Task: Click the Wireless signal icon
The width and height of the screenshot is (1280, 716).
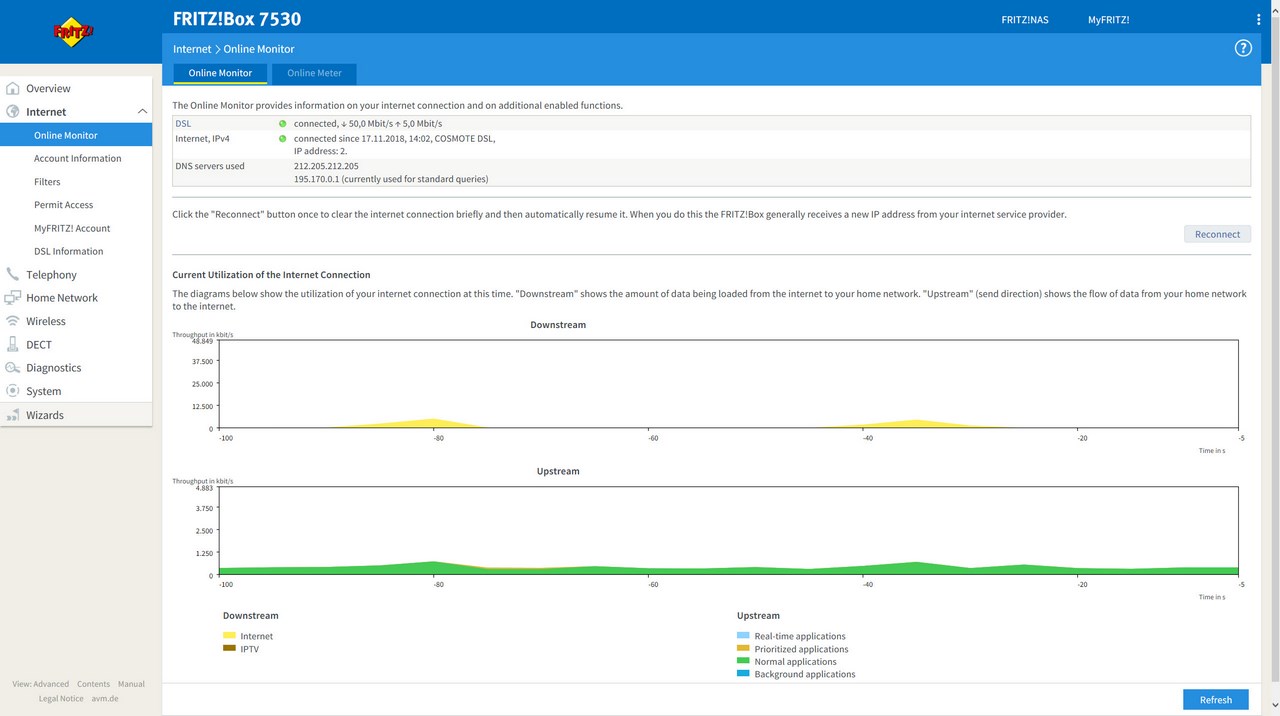Action: 13,321
